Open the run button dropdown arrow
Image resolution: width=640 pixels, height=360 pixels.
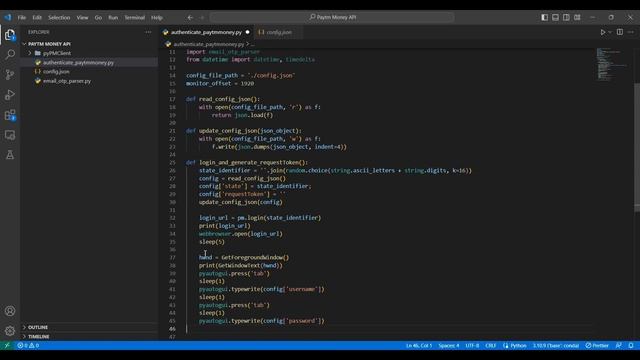click(x=610, y=32)
